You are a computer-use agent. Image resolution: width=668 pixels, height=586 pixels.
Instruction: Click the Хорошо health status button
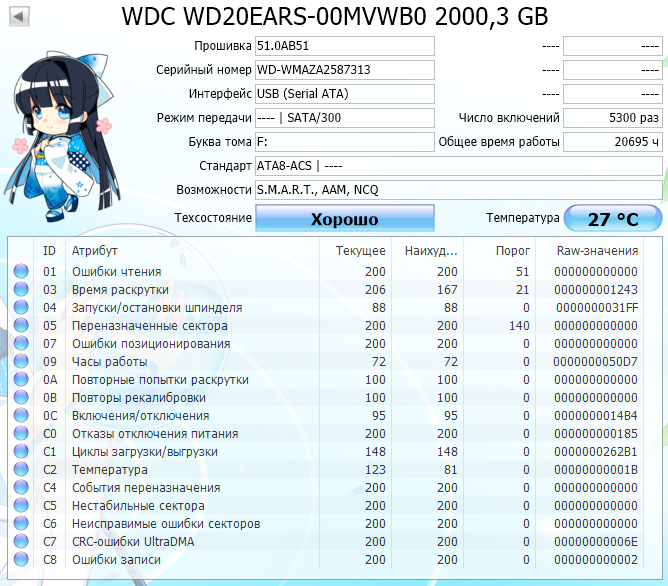[345, 218]
